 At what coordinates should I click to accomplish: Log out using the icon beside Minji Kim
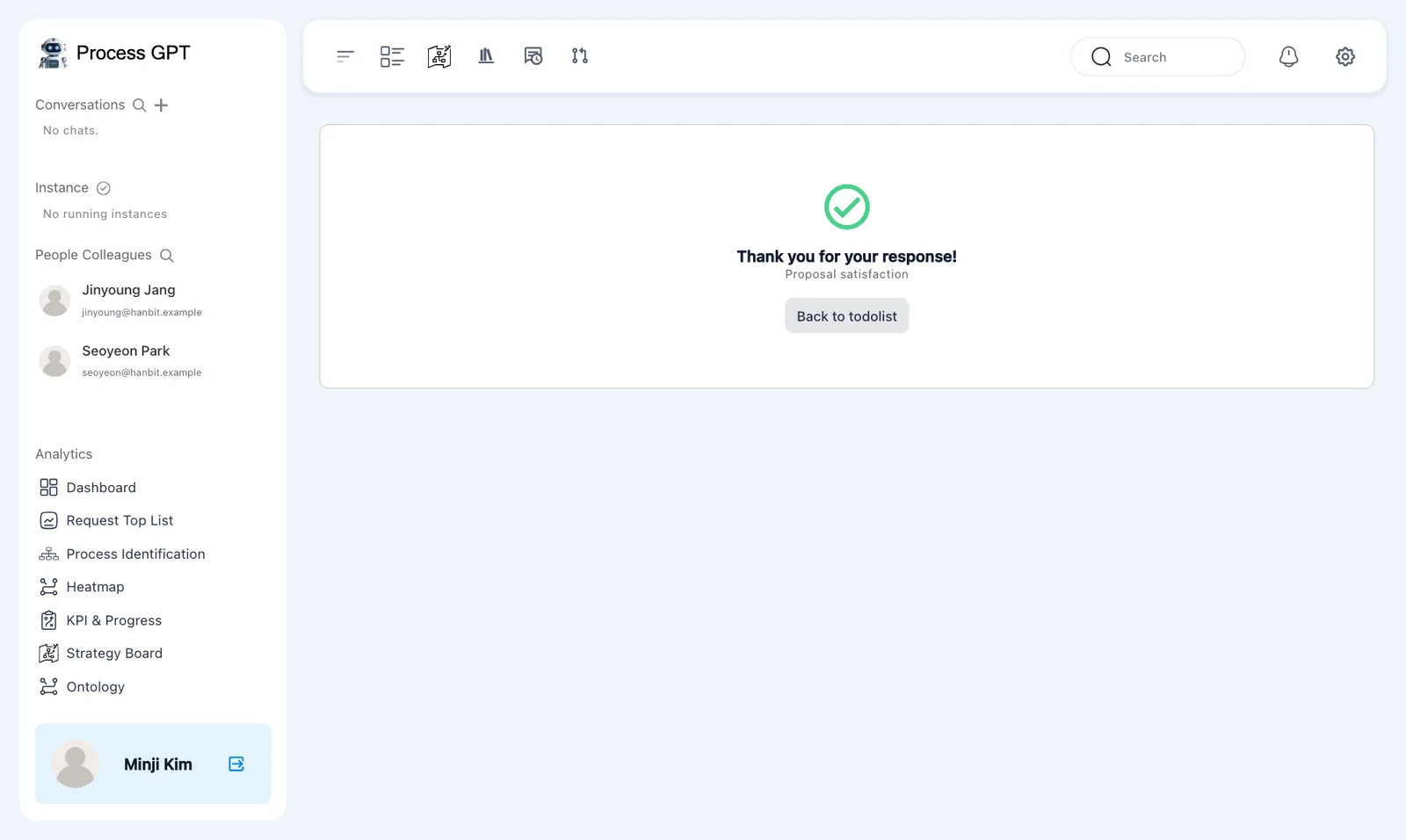click(236, 764)
